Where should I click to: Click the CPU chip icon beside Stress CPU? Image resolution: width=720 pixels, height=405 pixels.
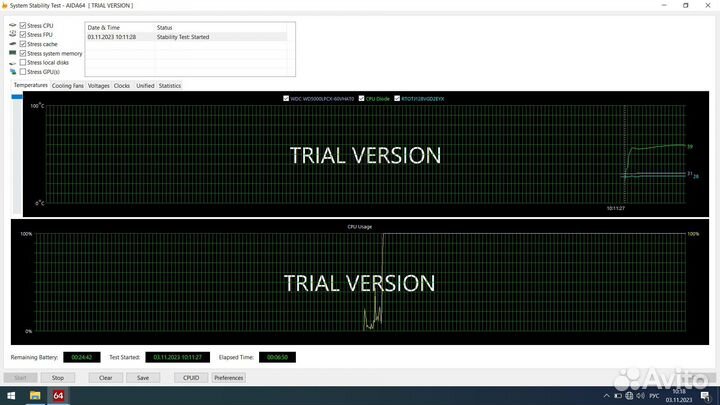coord(12,26)
